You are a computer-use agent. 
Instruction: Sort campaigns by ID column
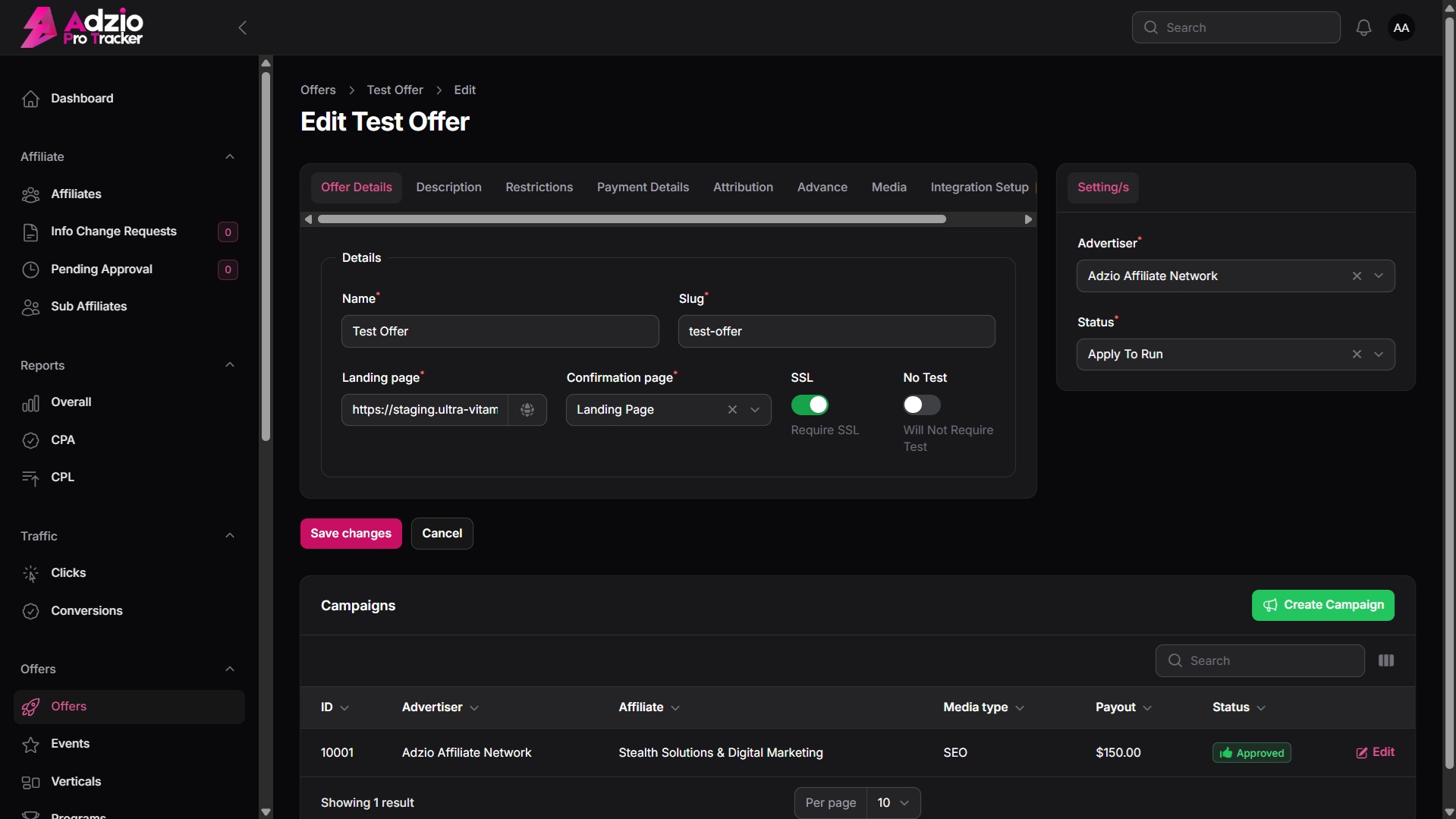pyautogui.click(x=335, y=707)
